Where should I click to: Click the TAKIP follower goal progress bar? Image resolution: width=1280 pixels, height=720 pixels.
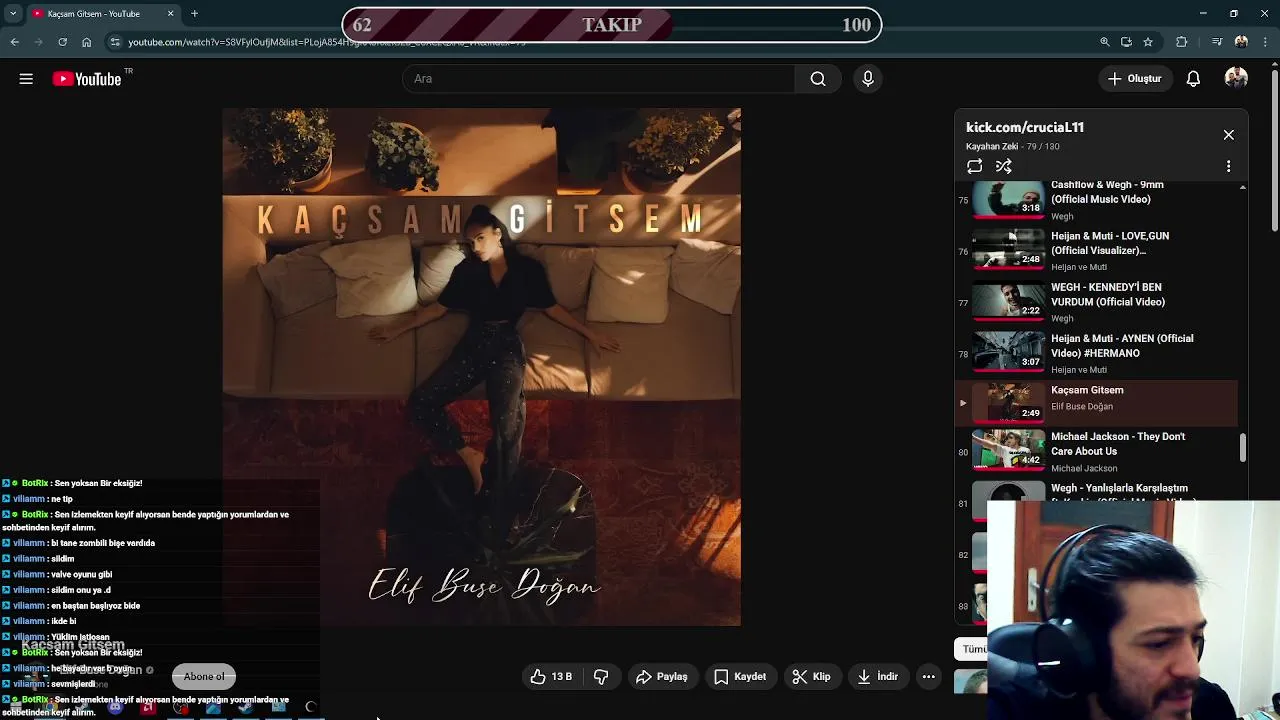pyautogui.click(x=612, y=25)
